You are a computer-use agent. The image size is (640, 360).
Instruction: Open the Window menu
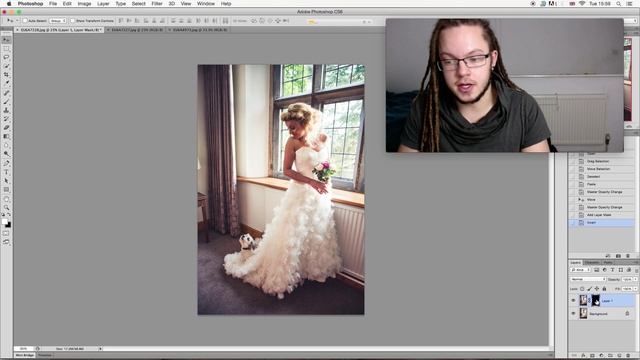[x=206, y=3]
